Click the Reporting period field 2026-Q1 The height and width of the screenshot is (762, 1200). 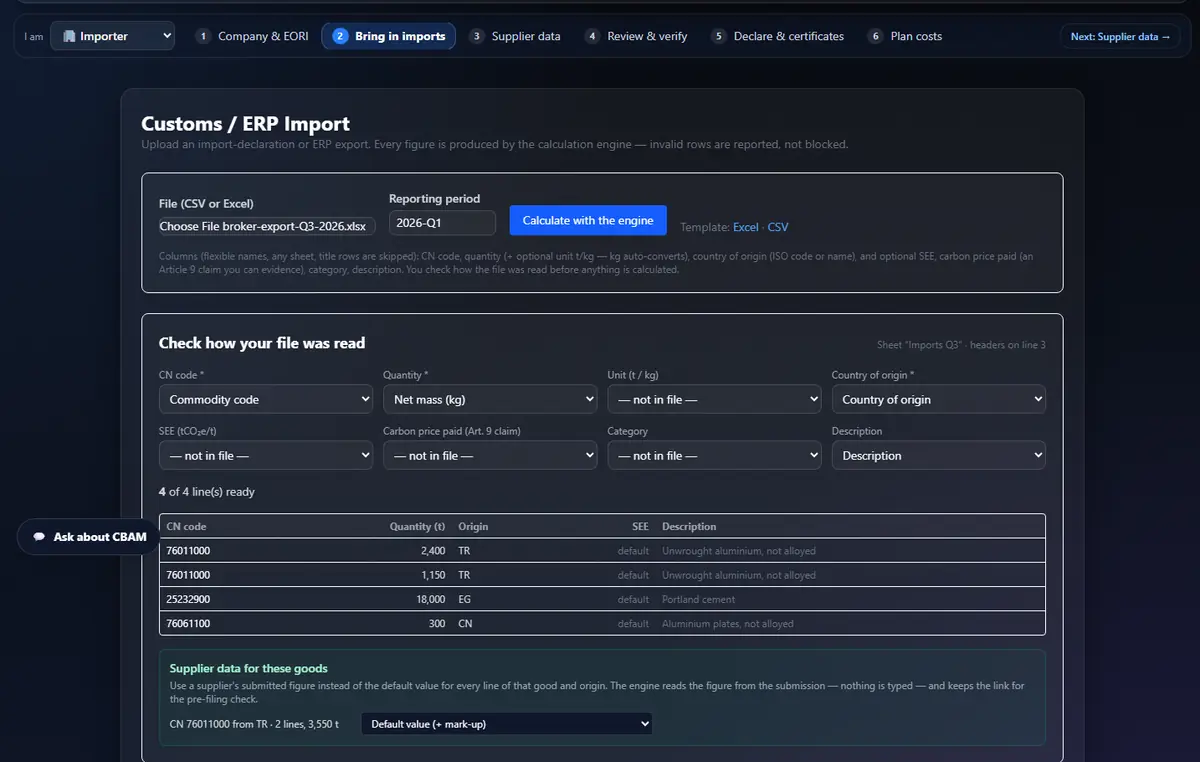pyautogui.click(x=442, y=223)
